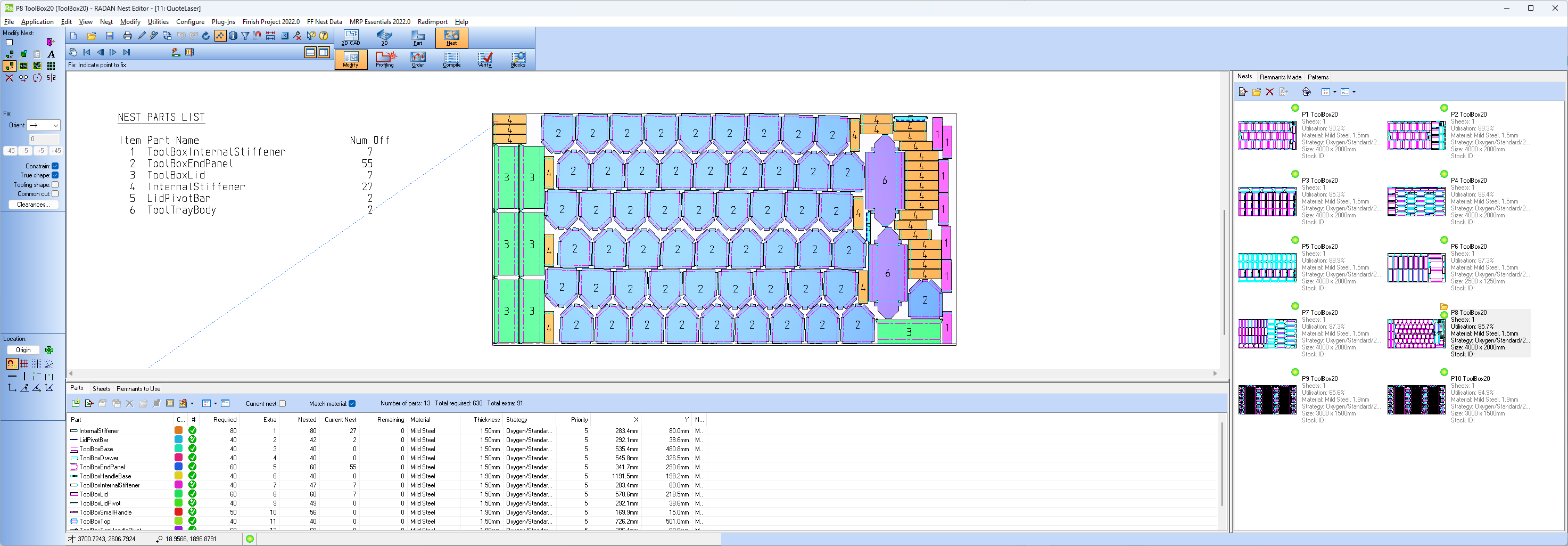
Task: Open the Utilities menu
Action: pyautogui.click(x=158, y=22)
